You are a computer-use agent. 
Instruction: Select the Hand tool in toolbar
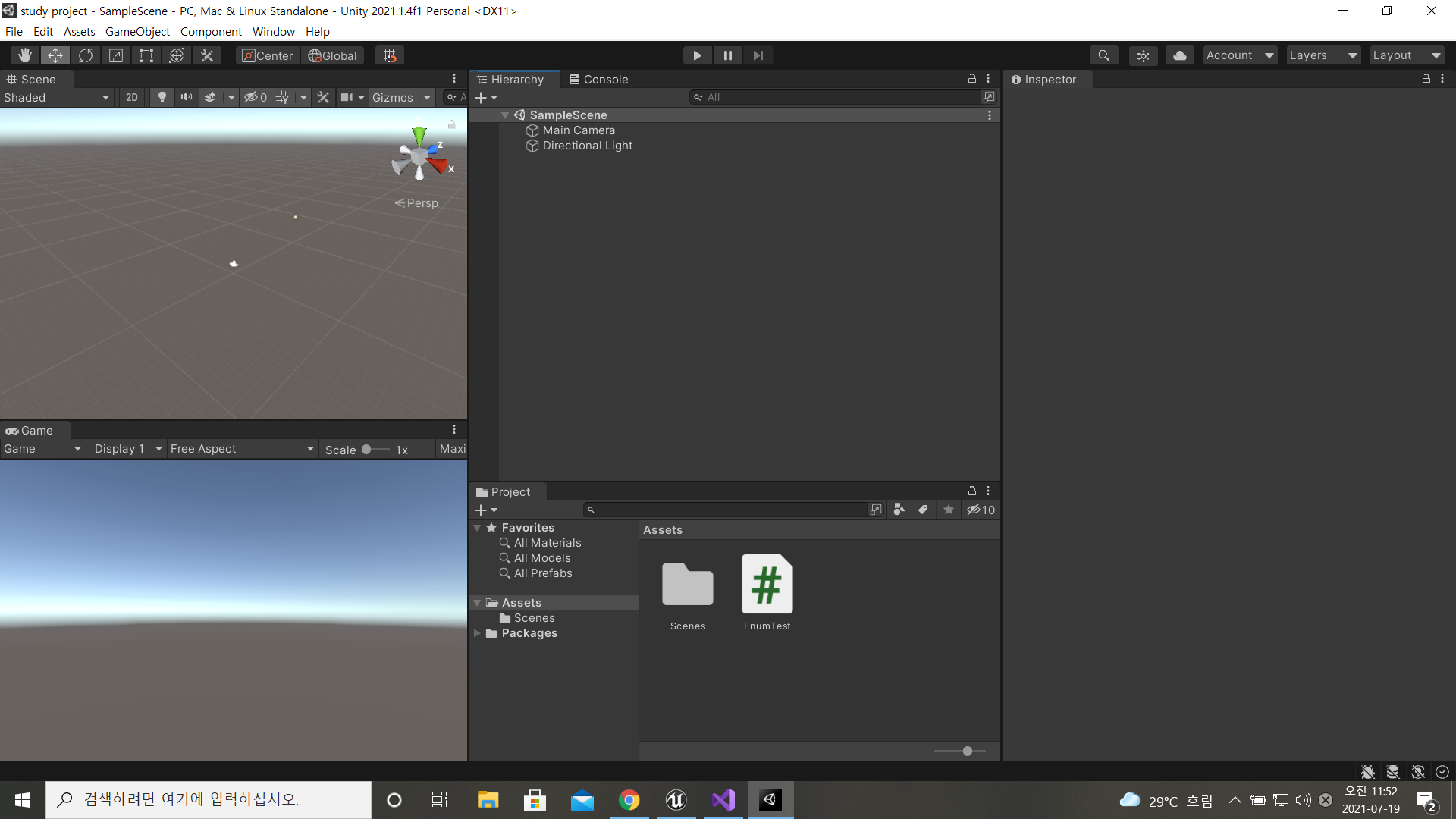[x=25, y=55]
